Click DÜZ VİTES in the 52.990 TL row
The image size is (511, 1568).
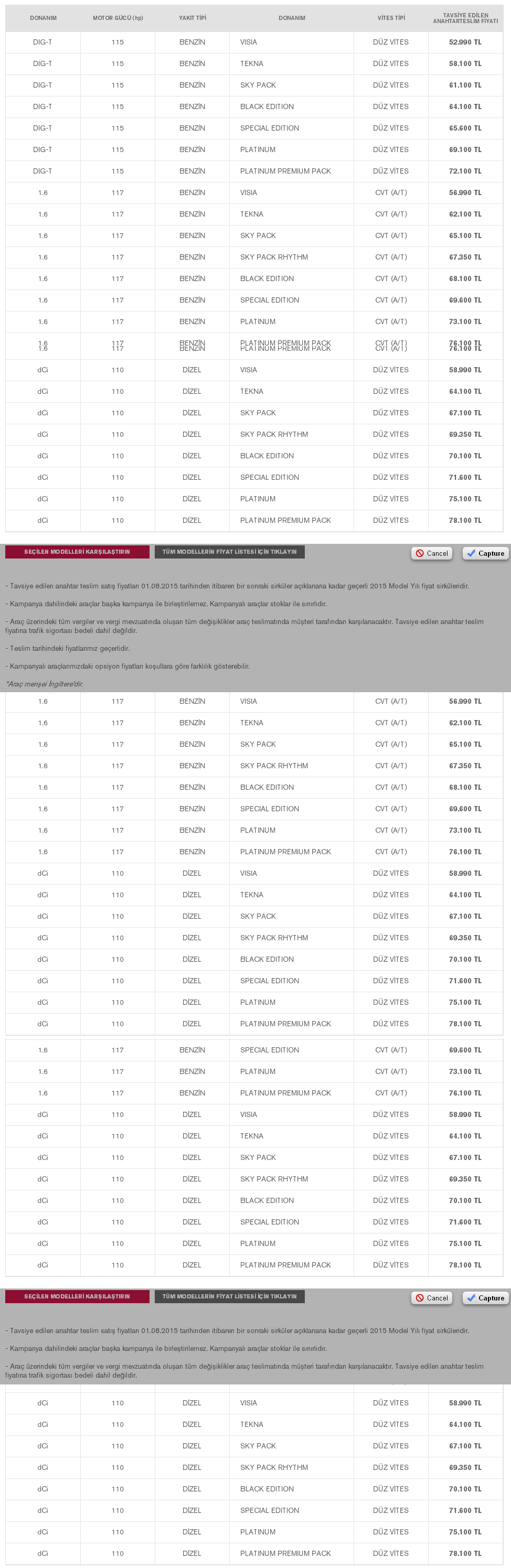point(391,42)
